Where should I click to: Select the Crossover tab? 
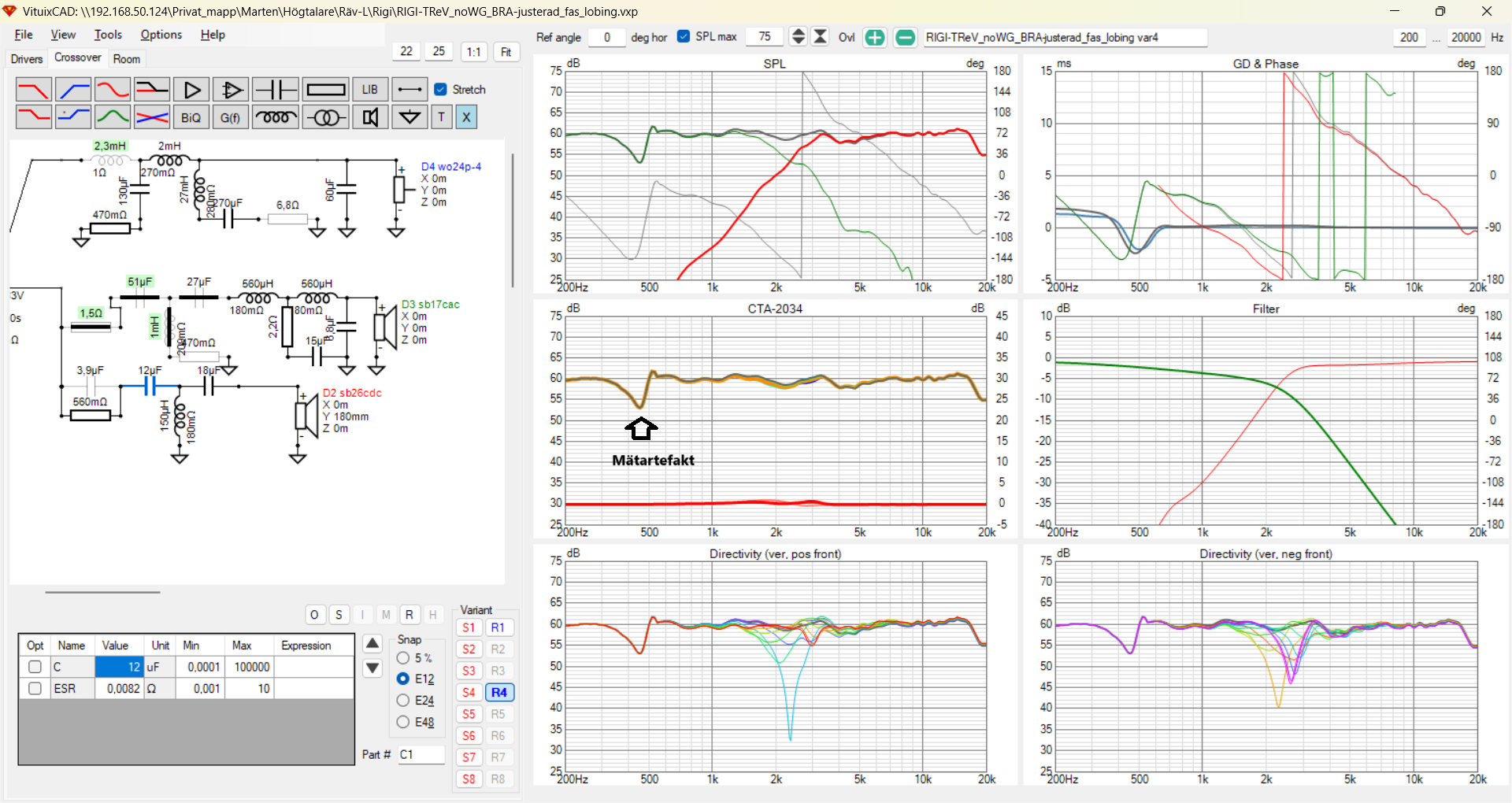pos(77,57)
